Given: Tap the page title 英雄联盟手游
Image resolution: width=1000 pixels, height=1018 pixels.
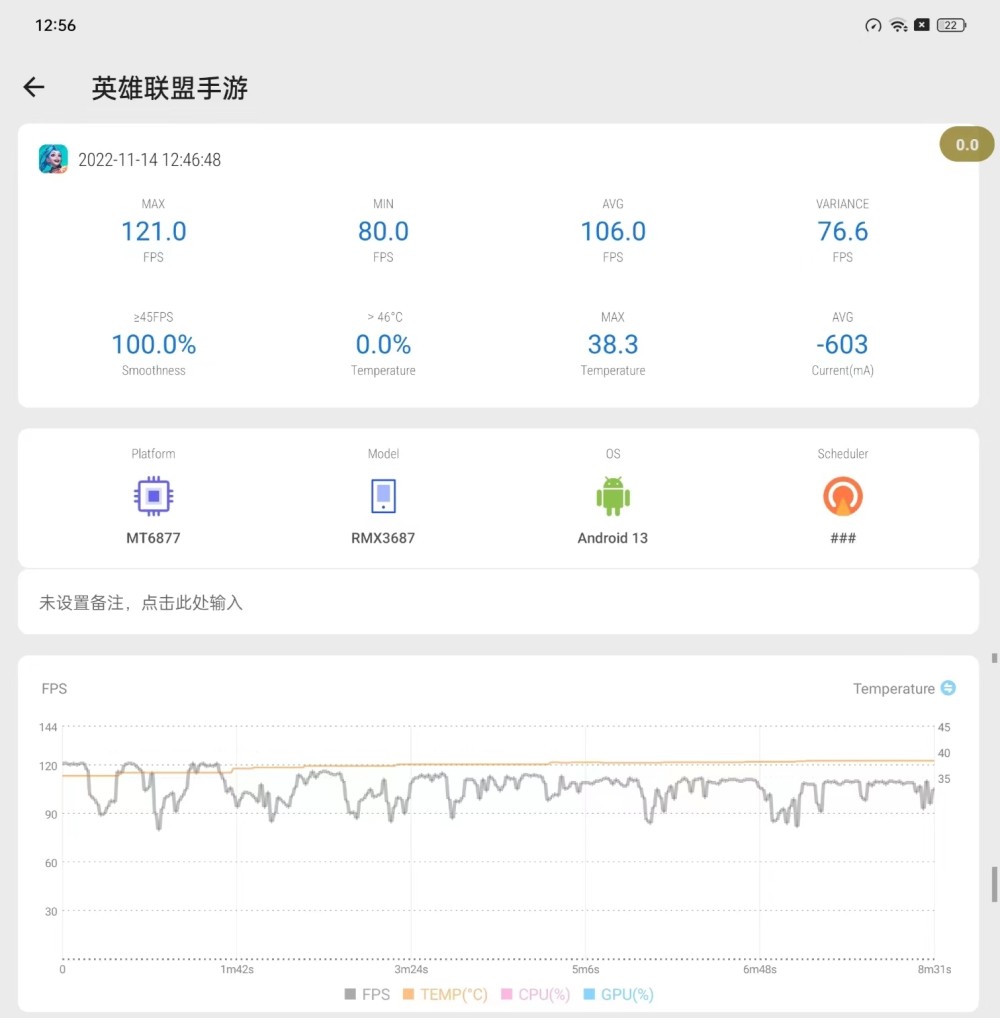Looking at the screenshot, I should 169,88.
